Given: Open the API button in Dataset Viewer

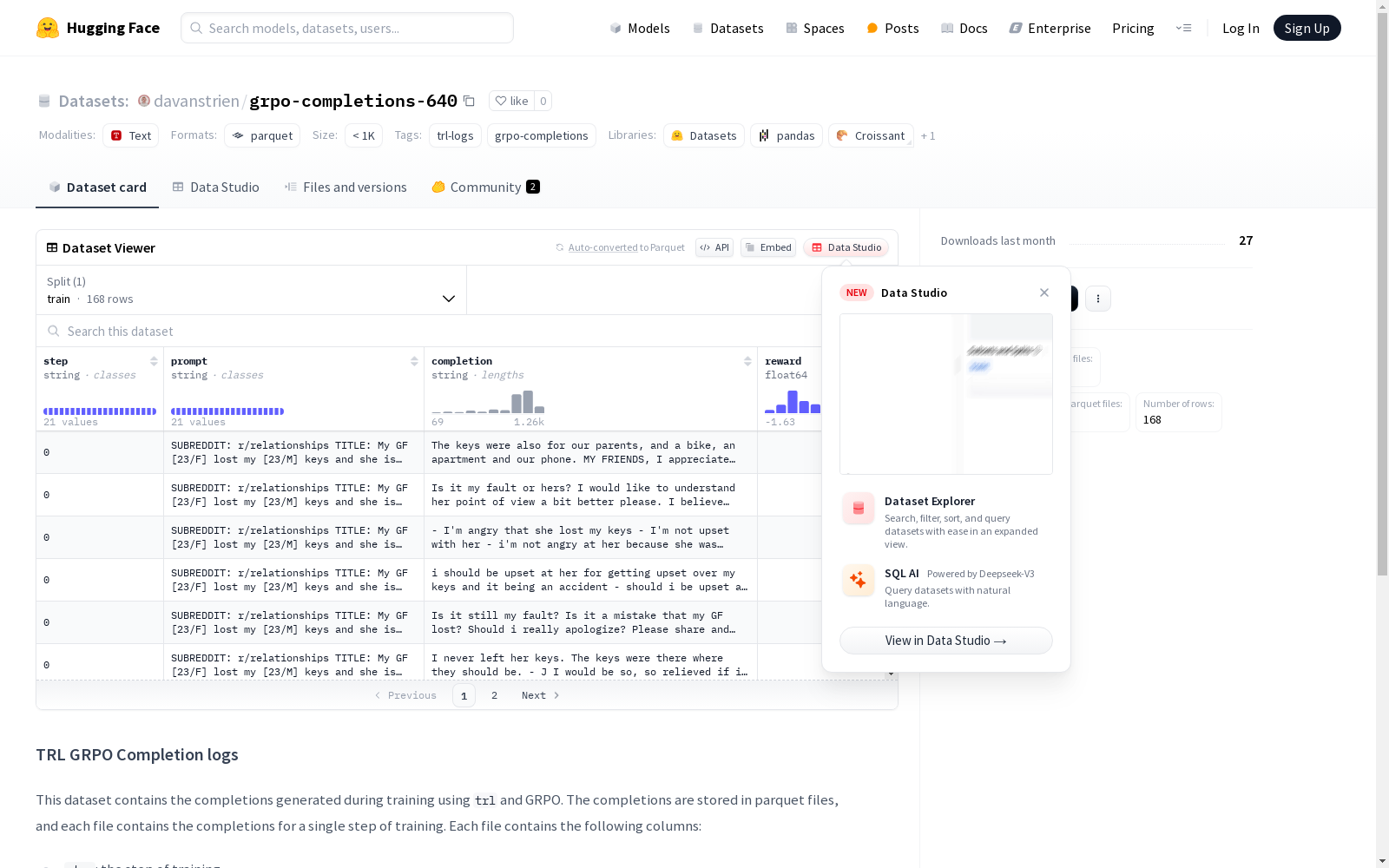Looking at the screenshot, I should pos(714,247).
